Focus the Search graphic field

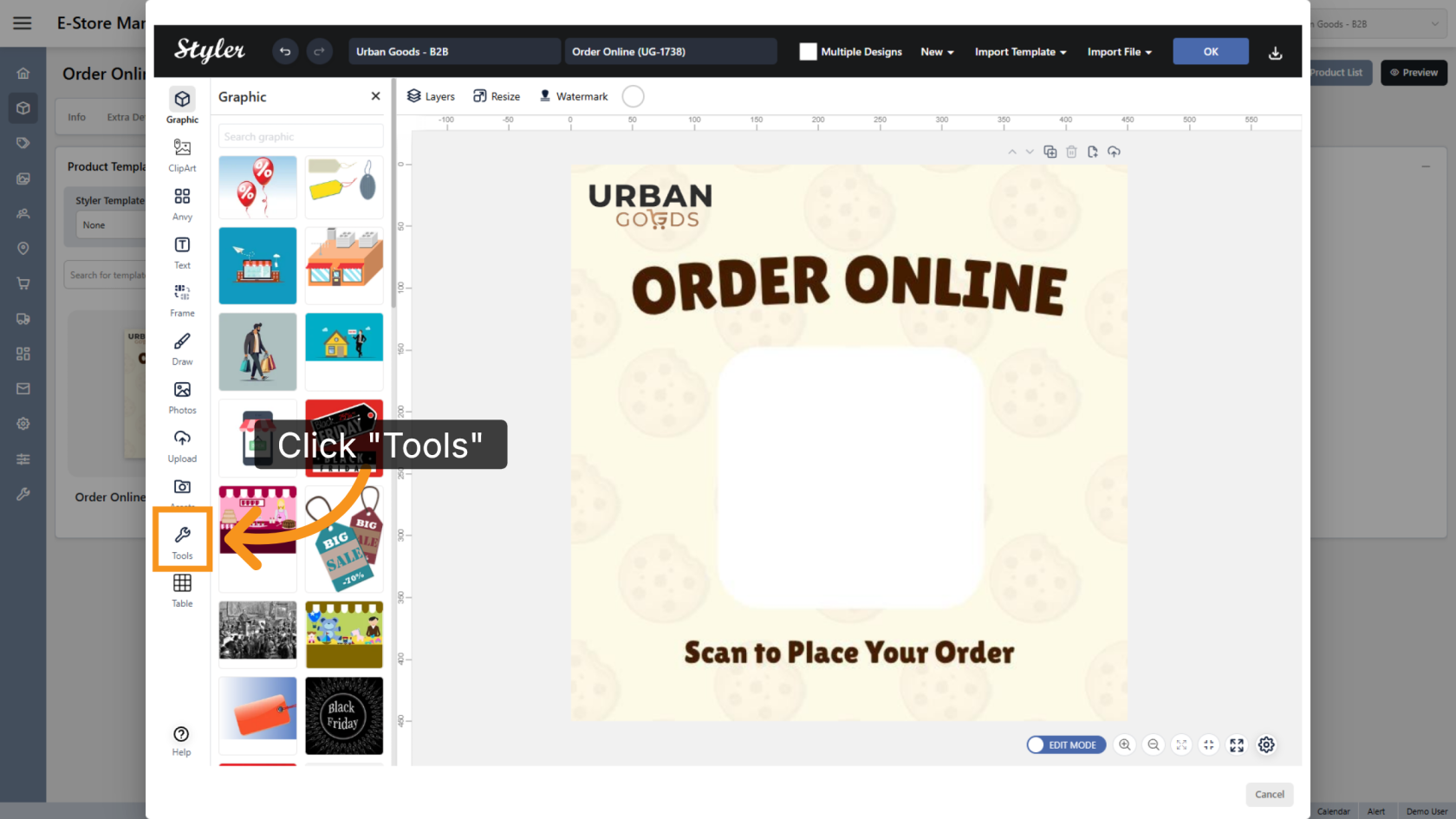(x=301, y=136)
